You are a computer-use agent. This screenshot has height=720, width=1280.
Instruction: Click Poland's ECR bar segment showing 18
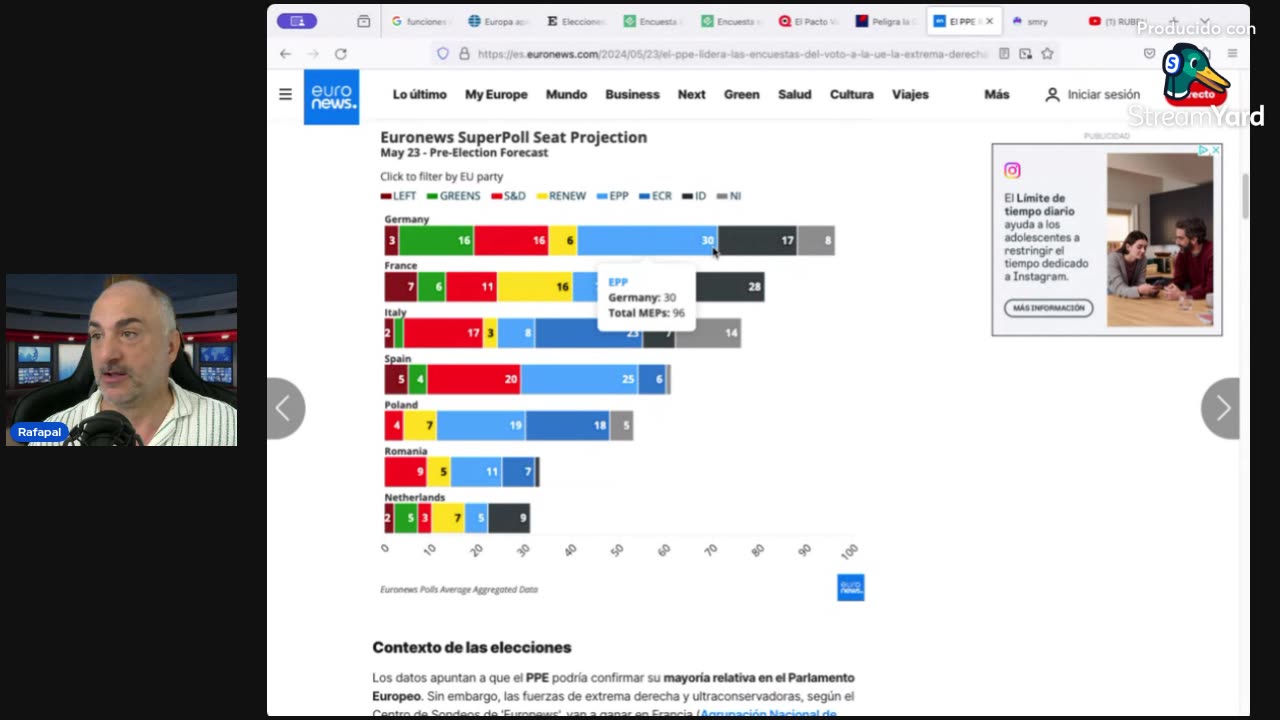pyautogui.click(x=568, y=426)
